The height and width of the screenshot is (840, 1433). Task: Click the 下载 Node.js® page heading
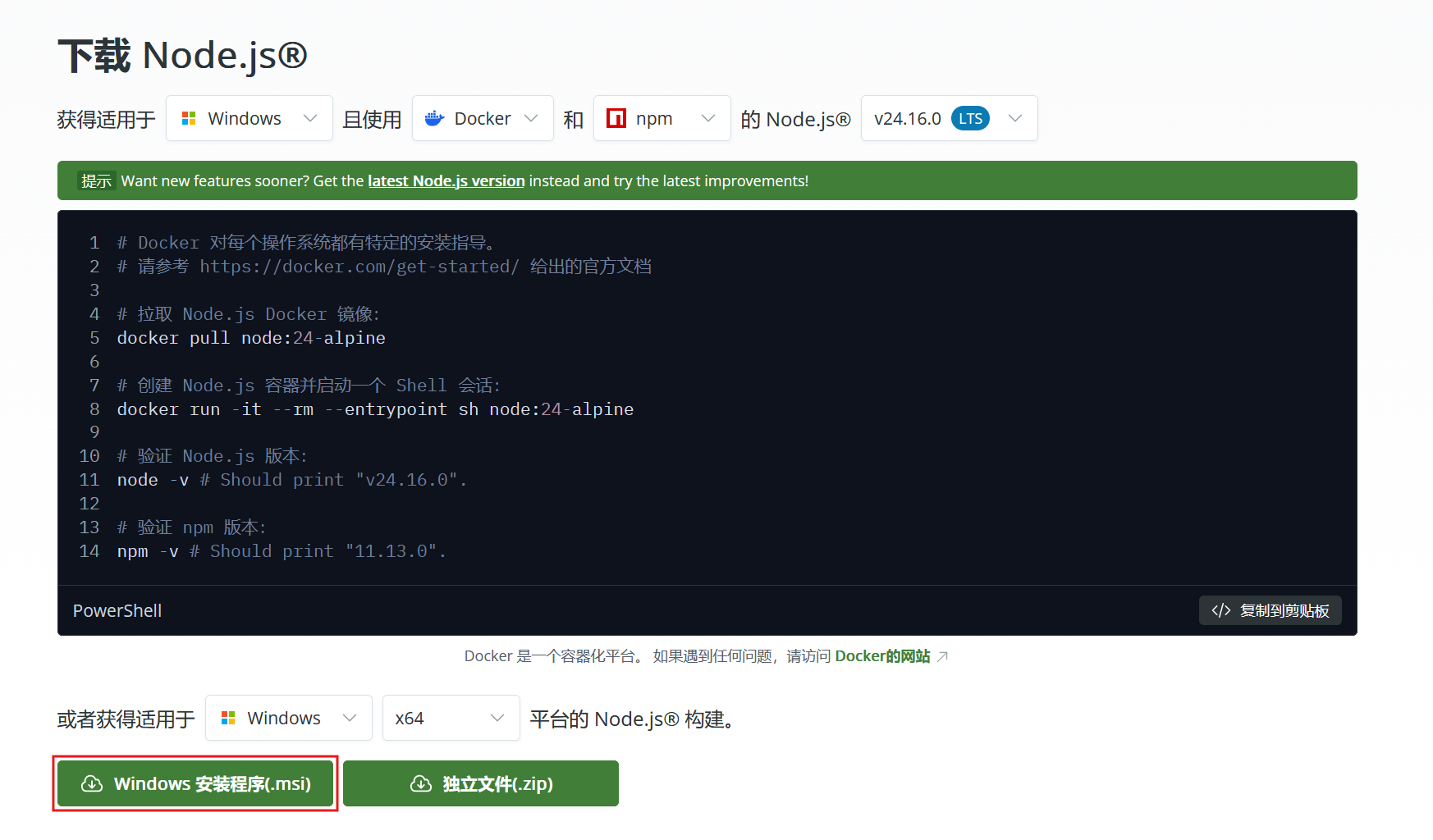click(x=182, y=56)
